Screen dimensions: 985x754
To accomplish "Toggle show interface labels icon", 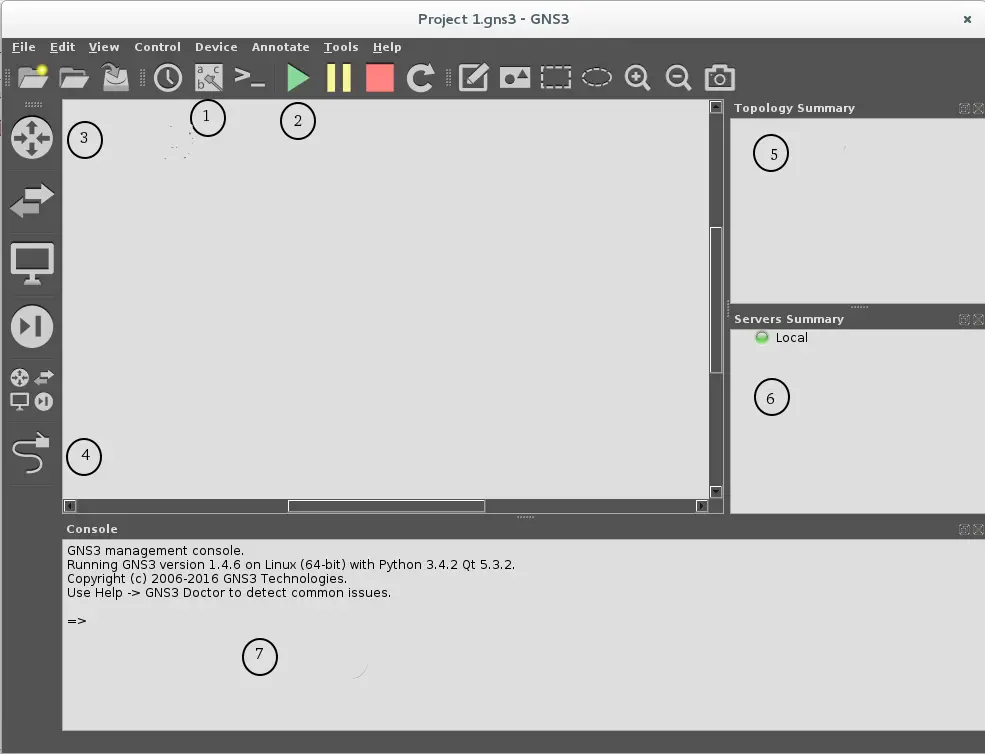I will tap(209, 78).
